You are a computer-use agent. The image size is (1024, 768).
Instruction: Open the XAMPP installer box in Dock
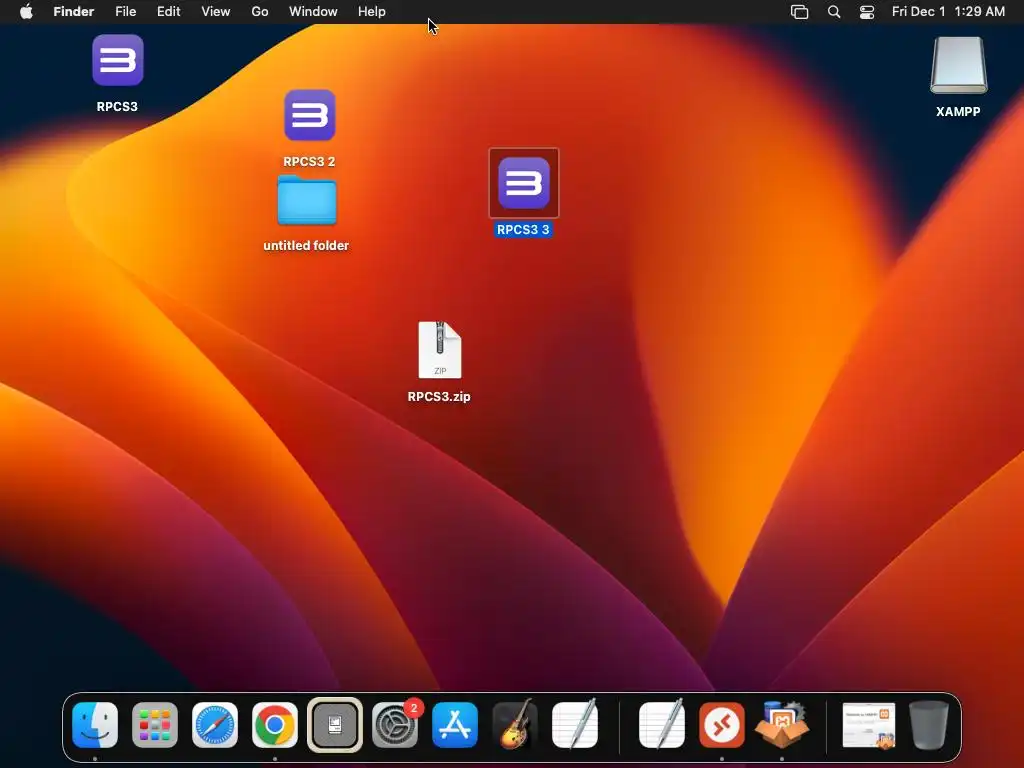(x=782, y=725)
